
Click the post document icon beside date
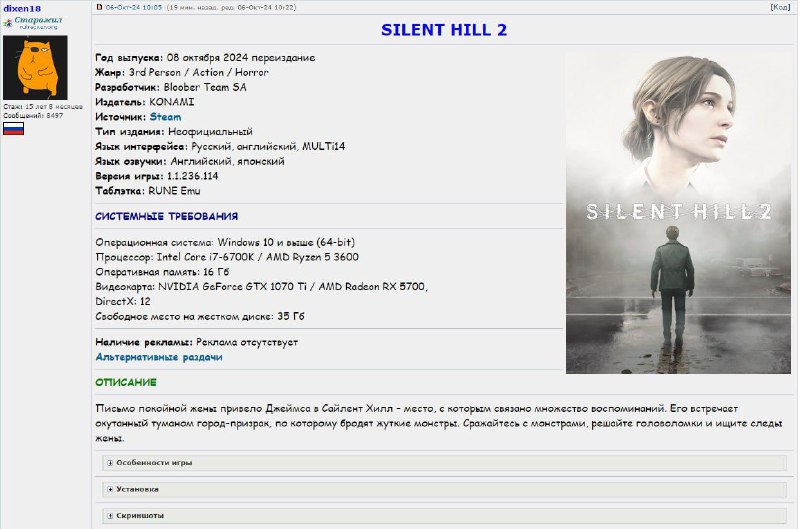pyautogui.click(x=99, y=7)
